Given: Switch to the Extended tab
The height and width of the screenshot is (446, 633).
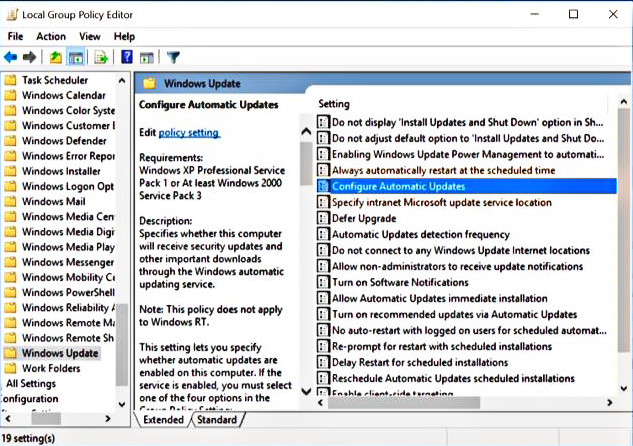Looking at the screenshot, I should click(163, 420).
